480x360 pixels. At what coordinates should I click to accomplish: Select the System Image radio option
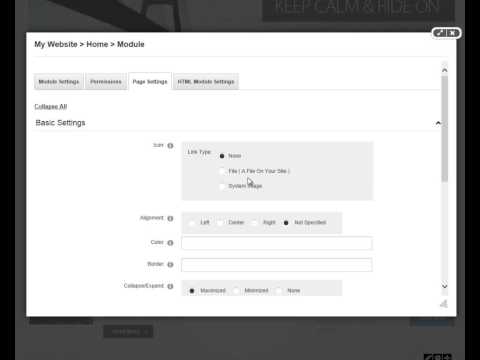(222, 186)
